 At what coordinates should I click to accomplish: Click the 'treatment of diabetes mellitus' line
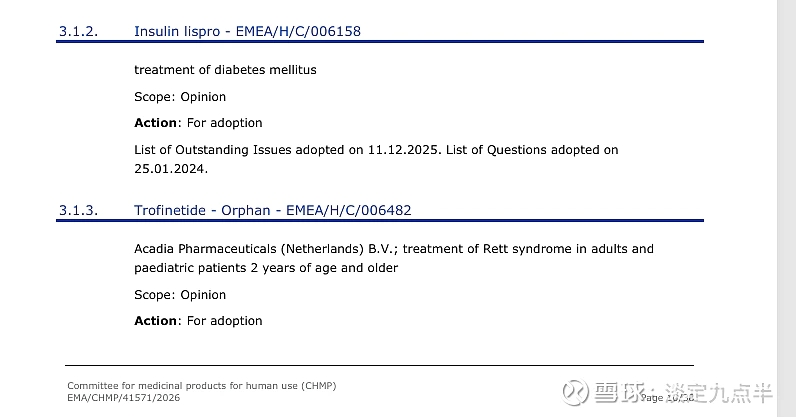click(x=225, y=70)
